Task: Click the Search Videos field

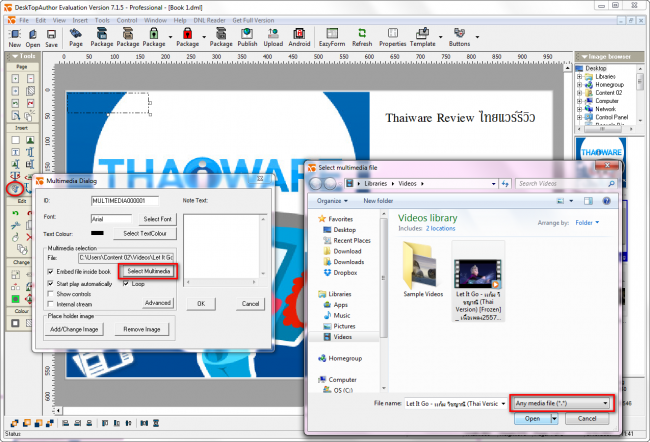Action: click(565, 184)
